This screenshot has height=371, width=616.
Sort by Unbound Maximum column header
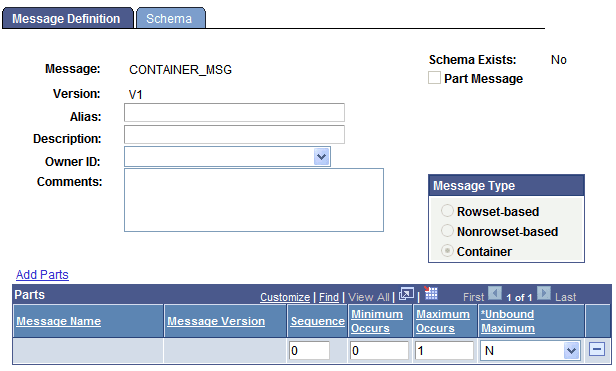(508, 321)
